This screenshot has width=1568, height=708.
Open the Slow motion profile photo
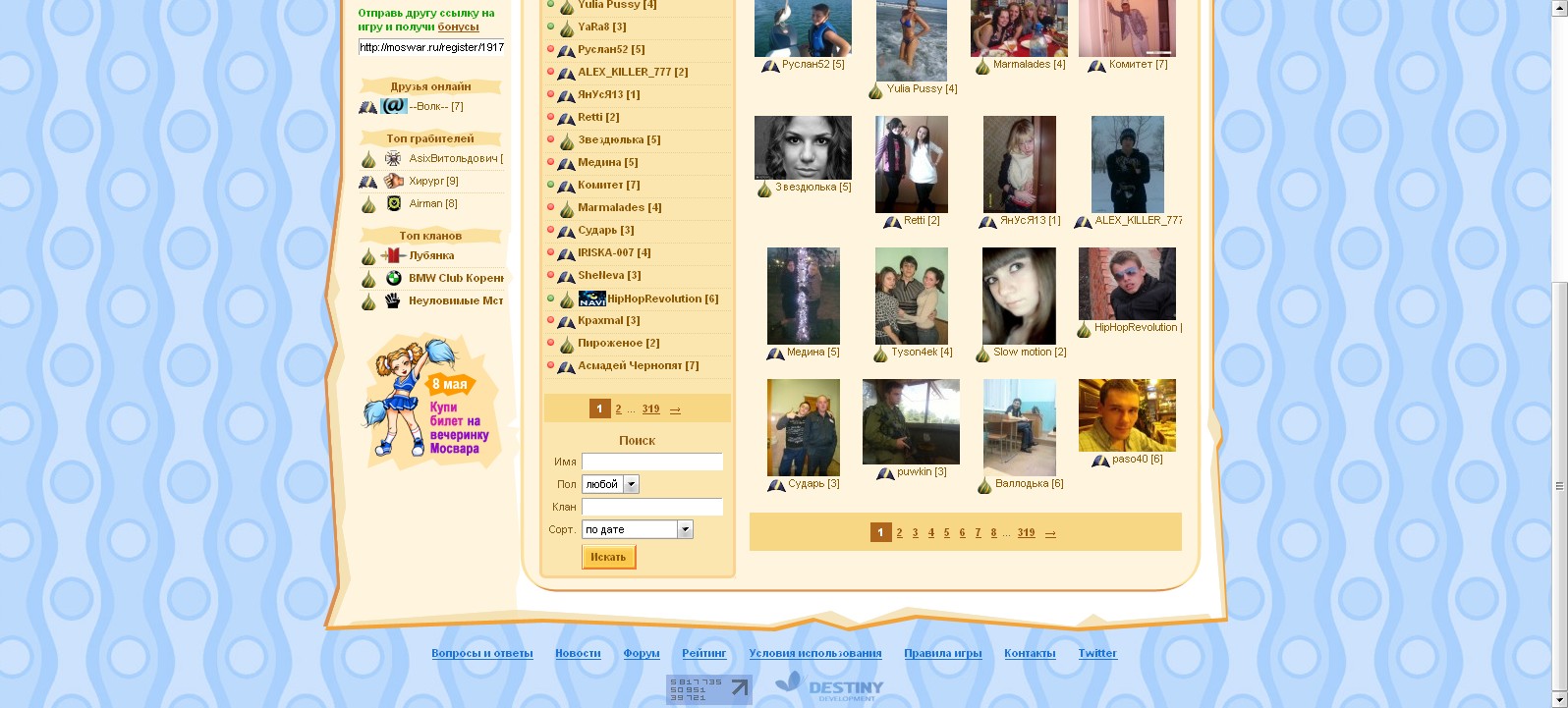pyautogui.click(x=1019, y=296)
